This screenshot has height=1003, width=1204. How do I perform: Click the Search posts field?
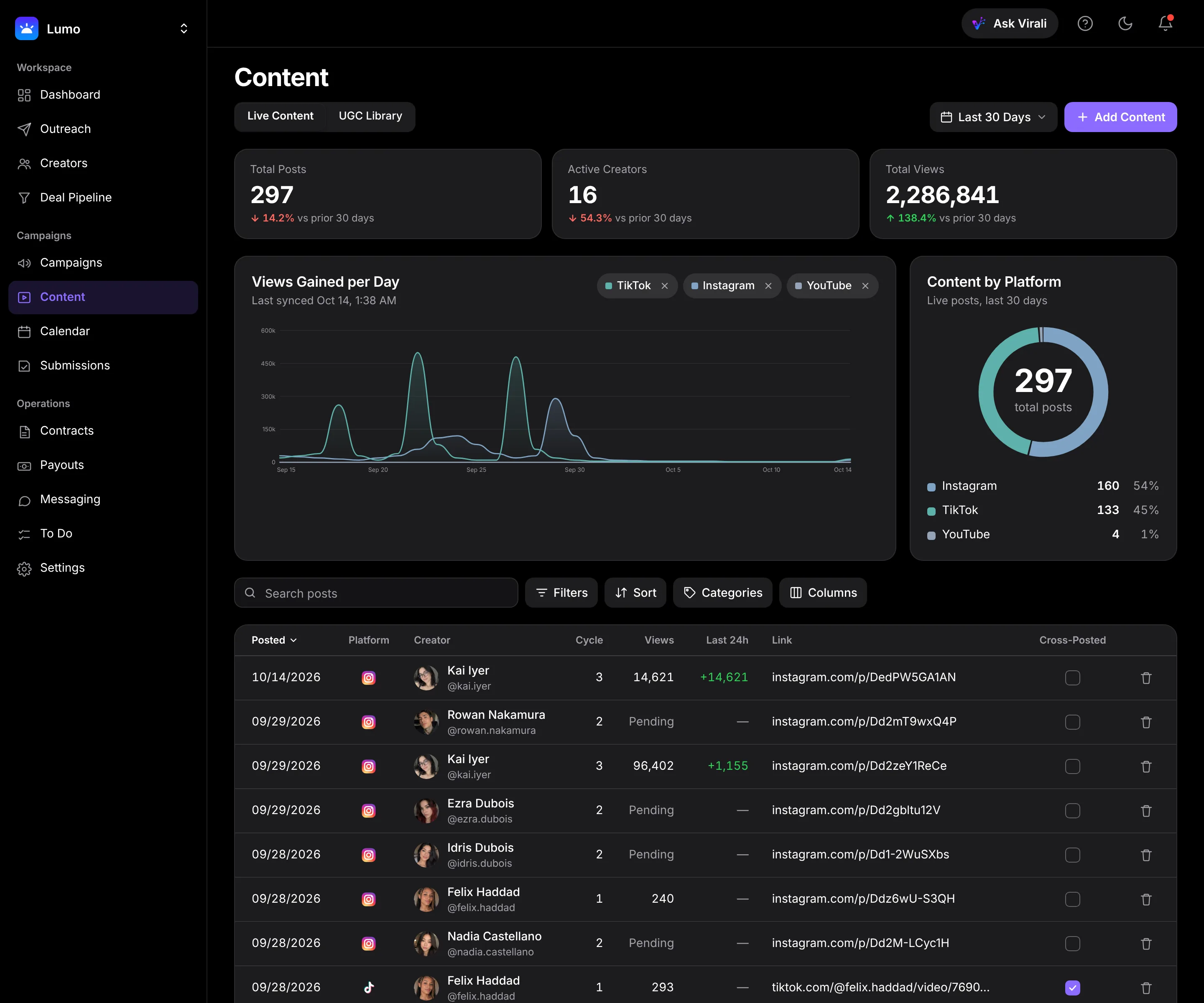(376, 593)
